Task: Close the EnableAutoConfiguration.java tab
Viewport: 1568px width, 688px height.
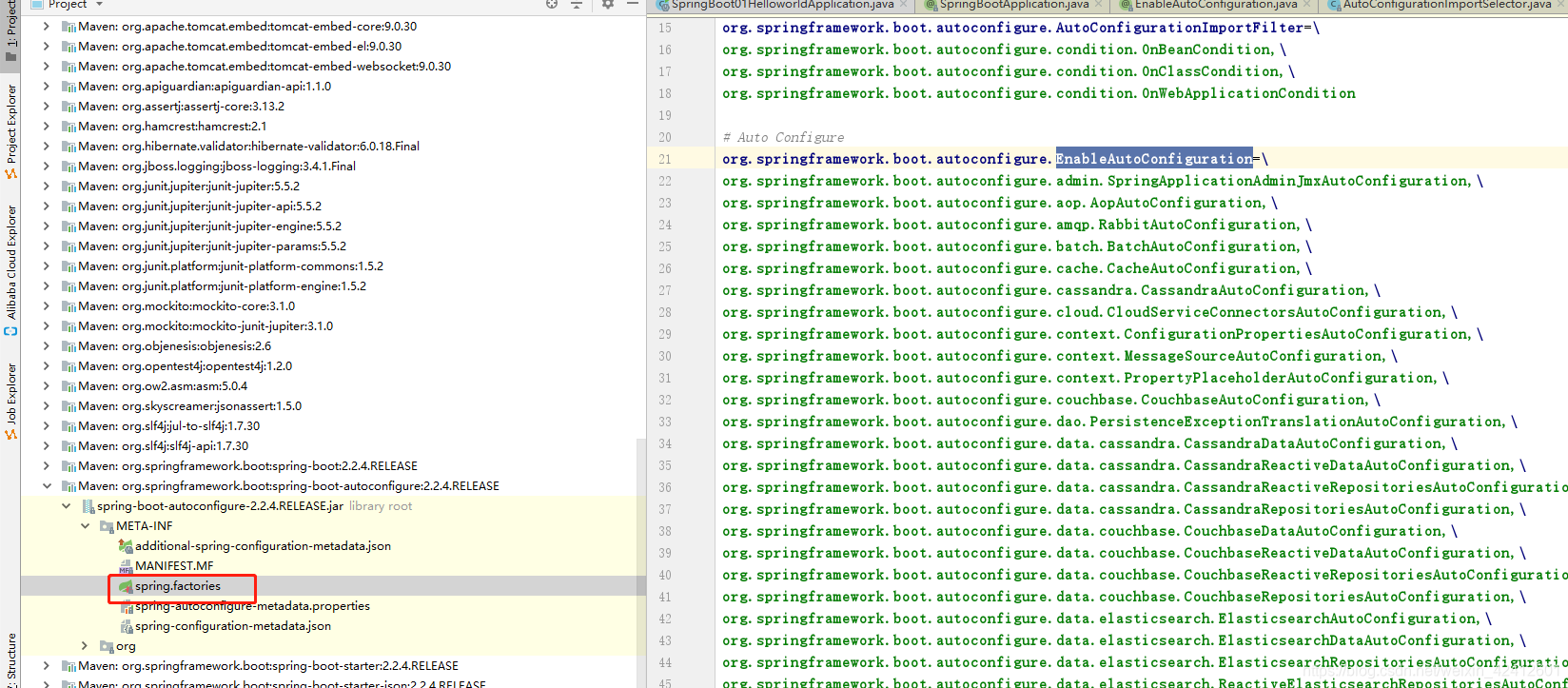Action: (x=1306, y=5)
